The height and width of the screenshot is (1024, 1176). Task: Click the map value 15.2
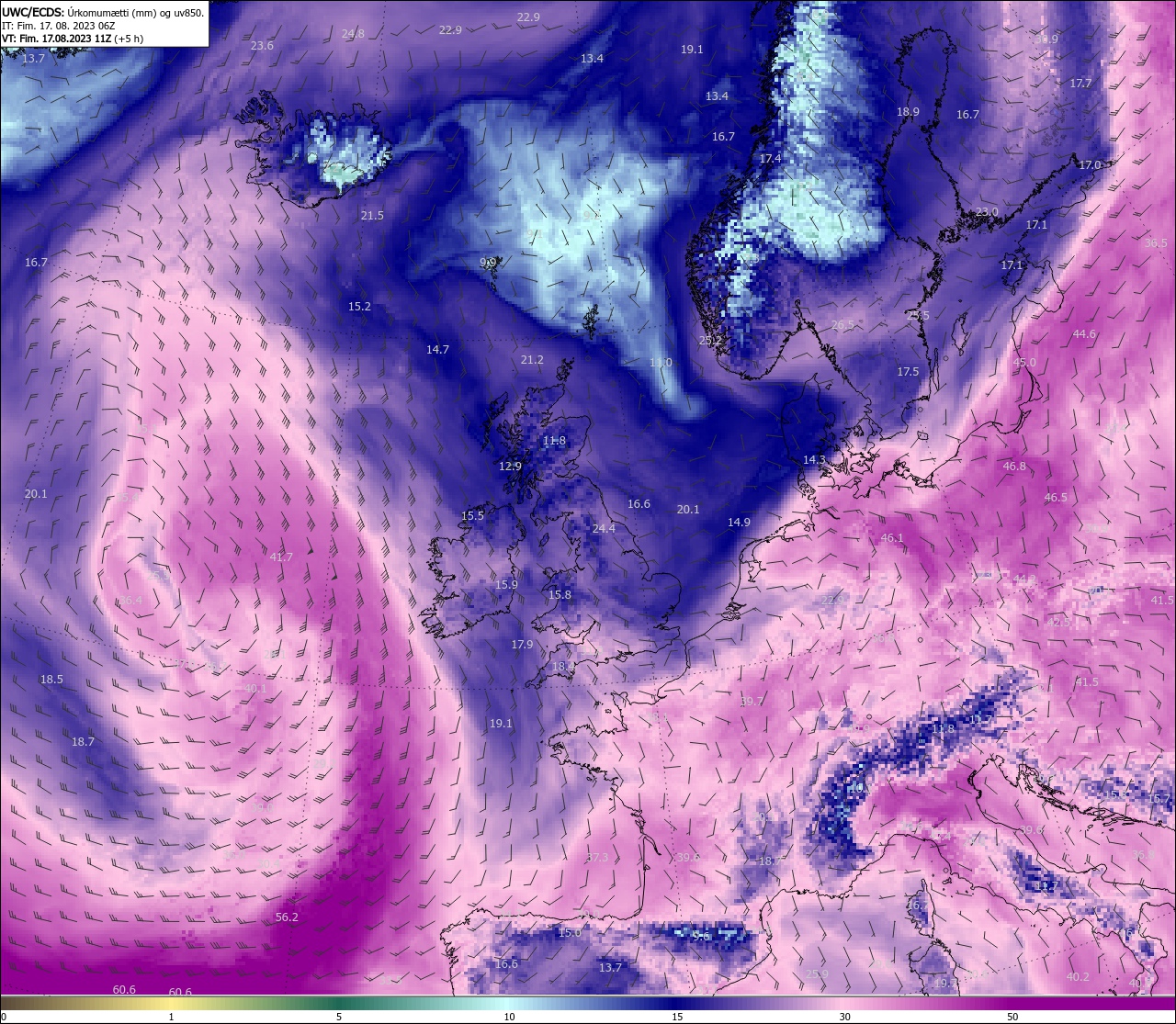click(359, 307)
